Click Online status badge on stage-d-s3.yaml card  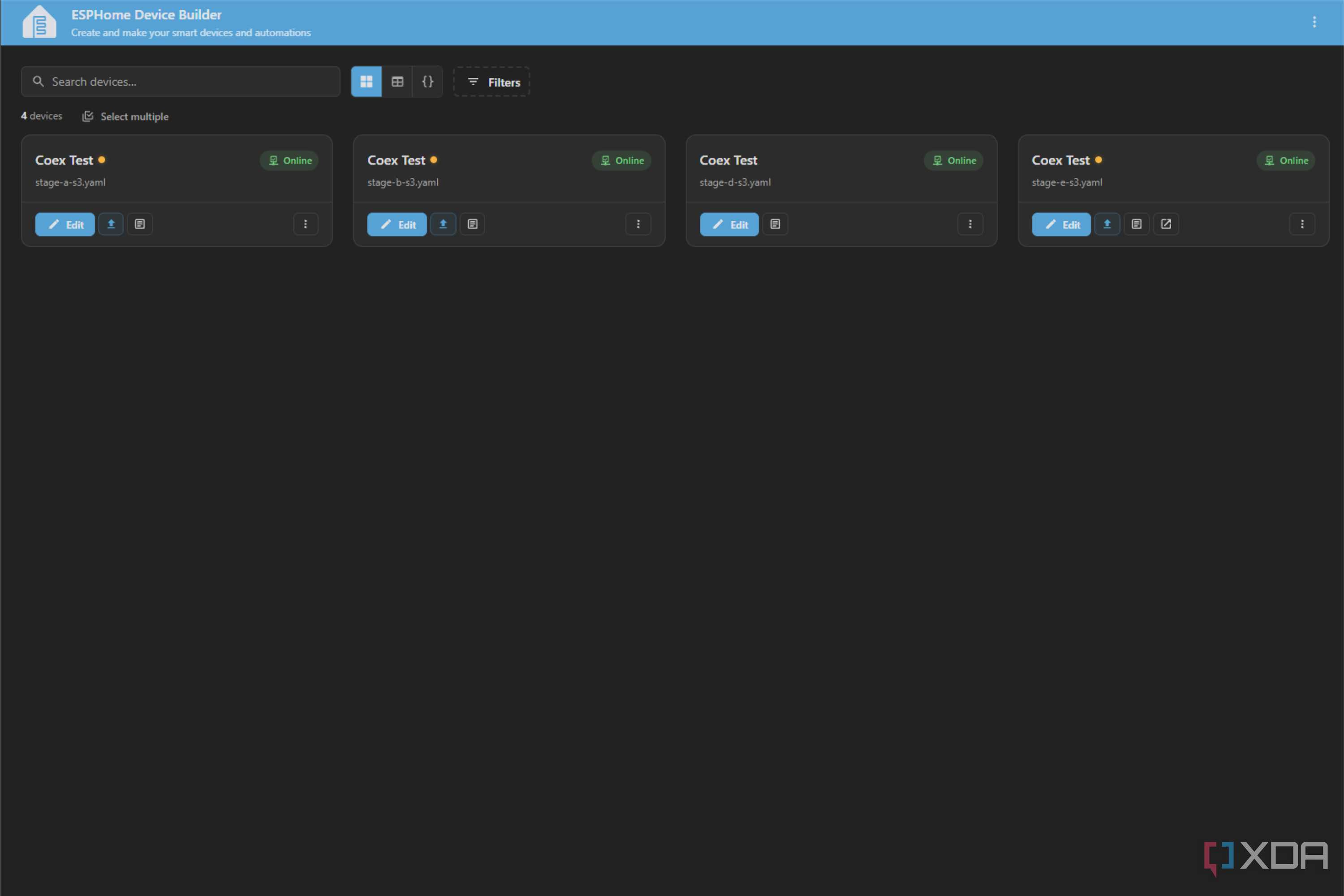coord(953,160)
